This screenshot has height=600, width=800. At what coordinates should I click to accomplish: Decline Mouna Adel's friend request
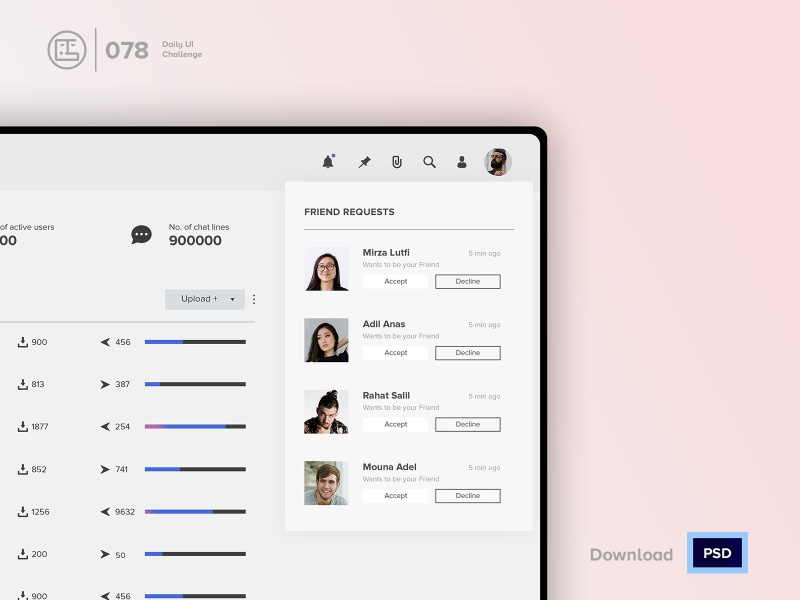click(x=467, y=495)
